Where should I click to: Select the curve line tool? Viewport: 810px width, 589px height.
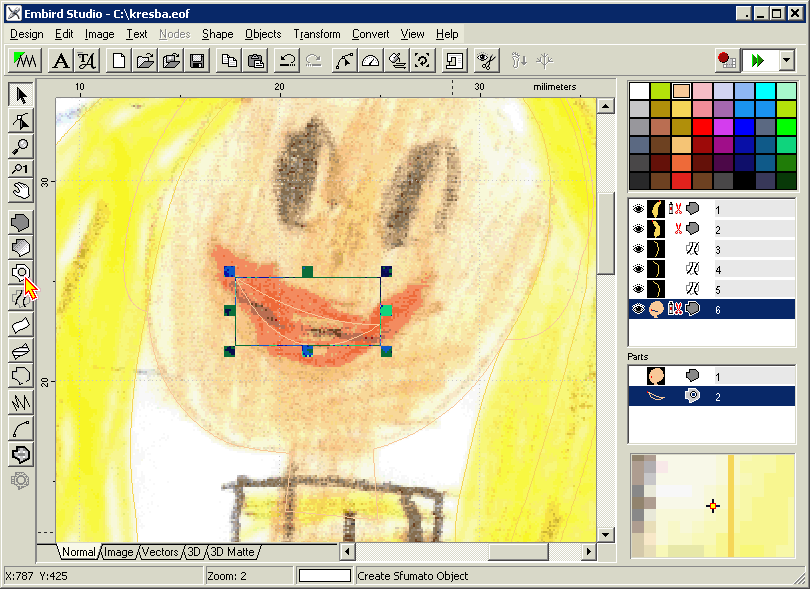click(x=21, y=428)
